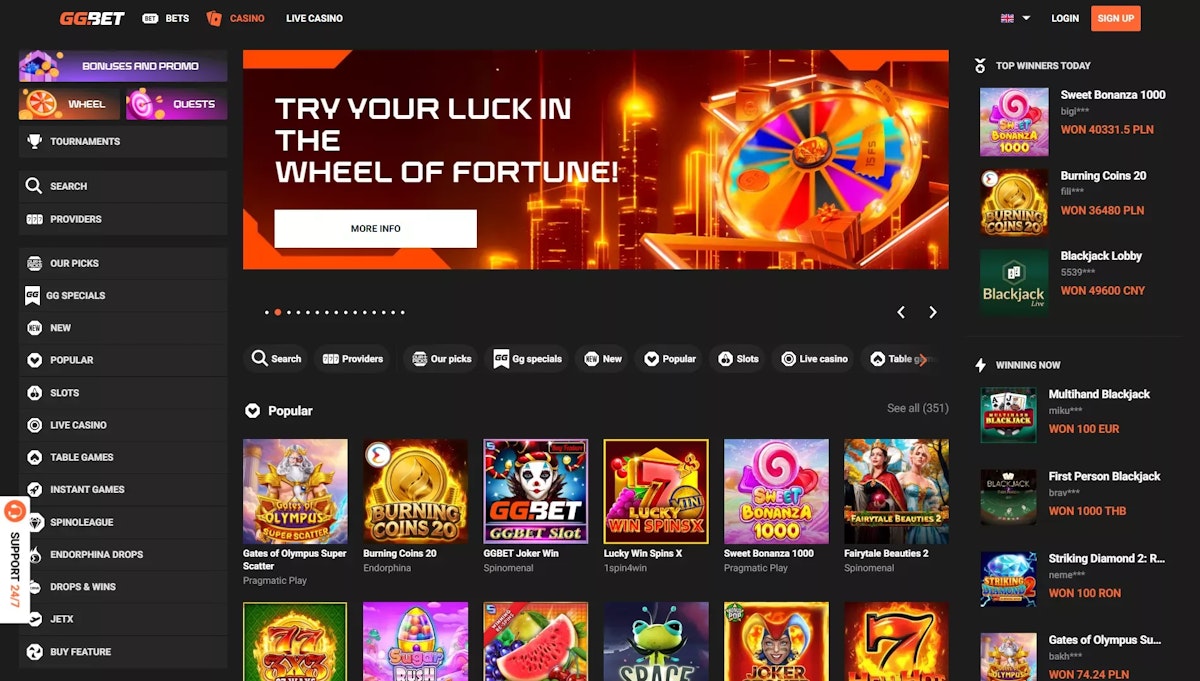Switch to the Bets top tab

(x=166, y=18)
